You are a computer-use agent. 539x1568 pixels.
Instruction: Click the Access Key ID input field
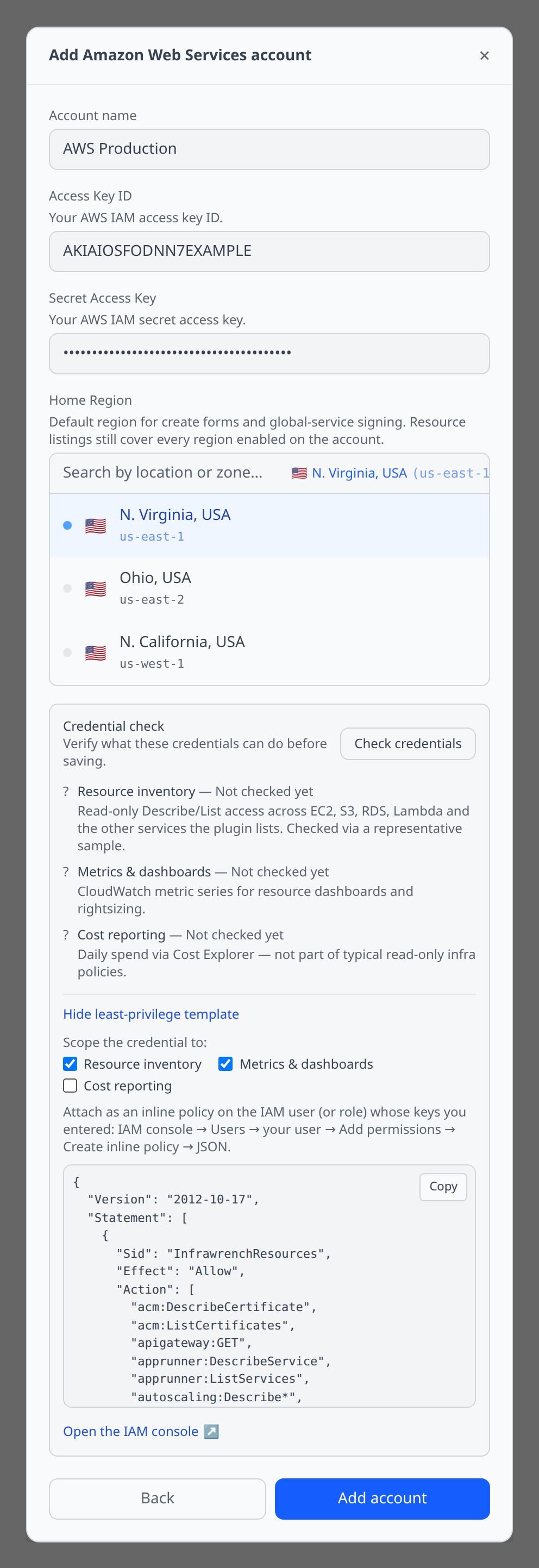(269, 252)
